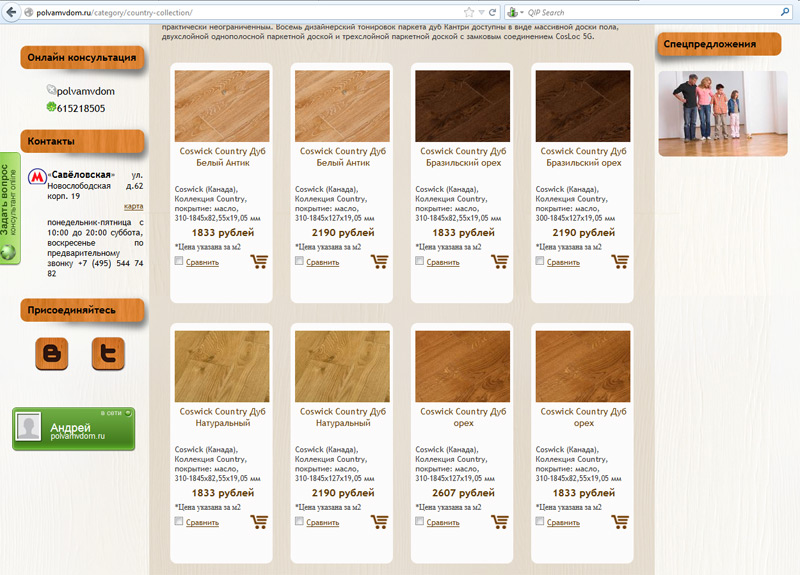
Task: Bookmark page with the star icon
Action: (x=468, y=12)
